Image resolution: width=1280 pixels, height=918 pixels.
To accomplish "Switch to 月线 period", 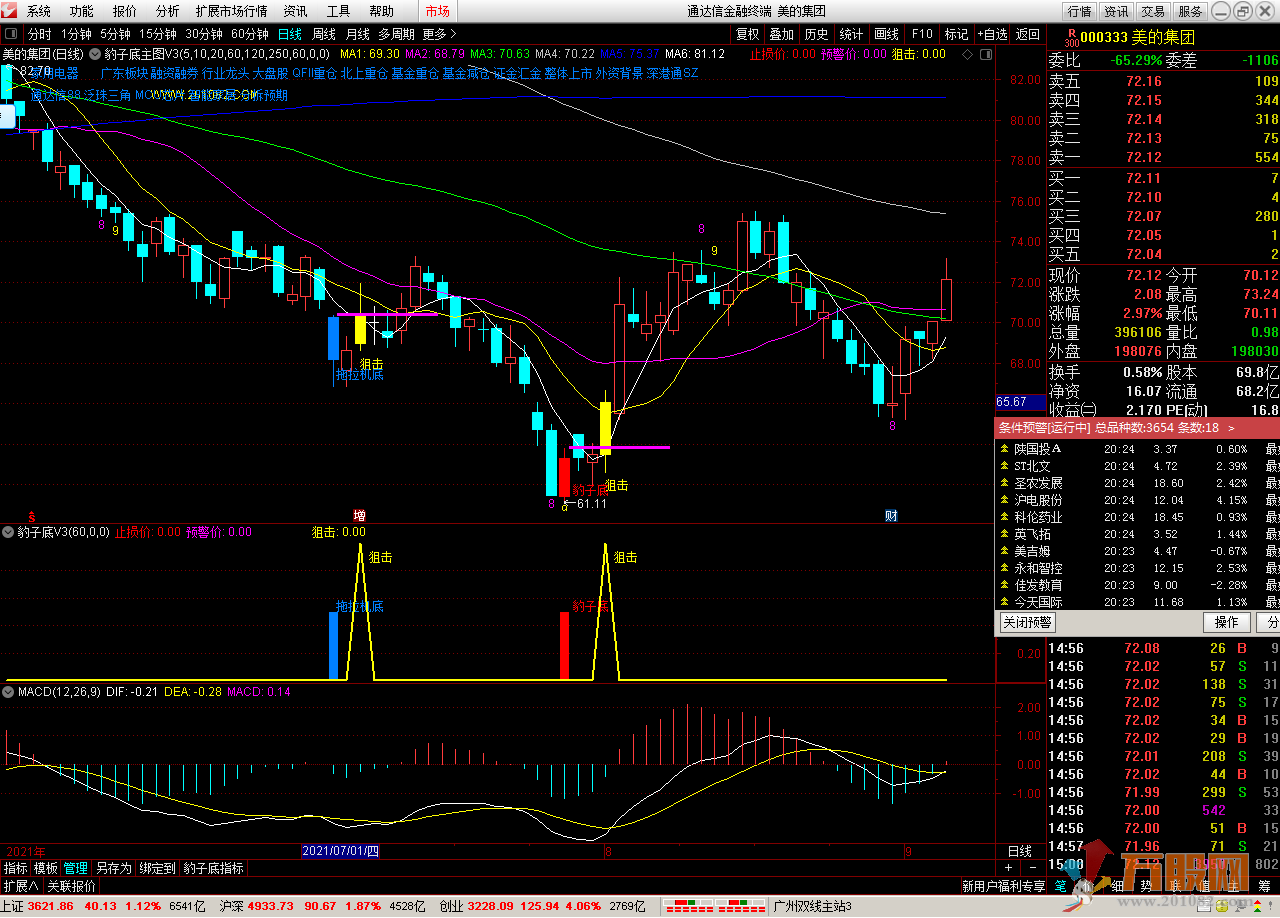I will (358, 34).
